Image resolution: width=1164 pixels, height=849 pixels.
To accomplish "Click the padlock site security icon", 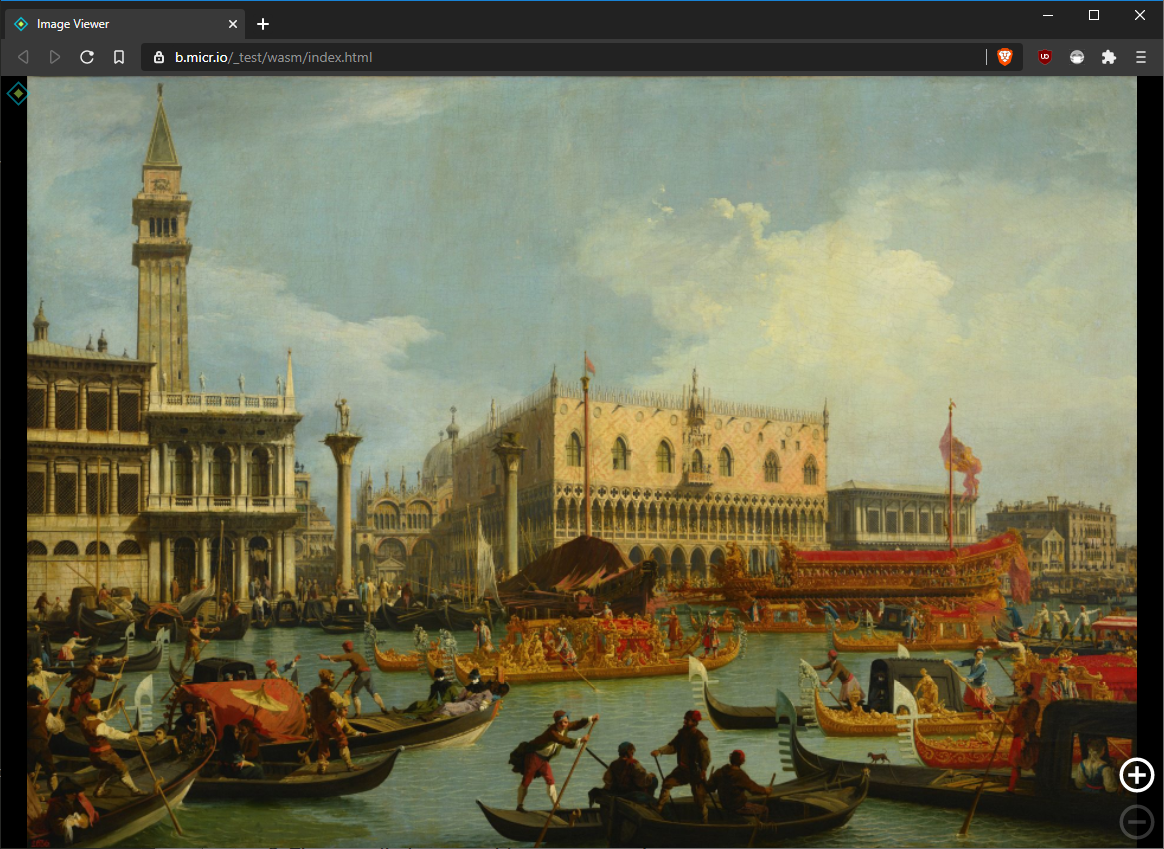I will pos(158,57).
